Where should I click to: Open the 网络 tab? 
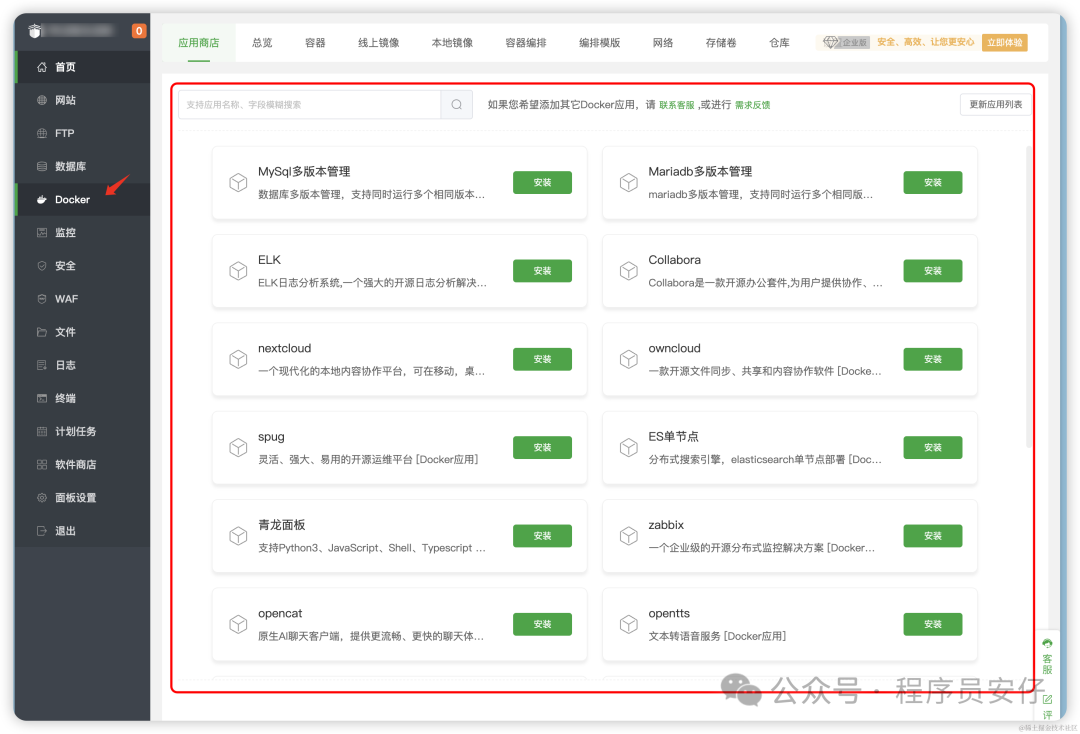663,43
